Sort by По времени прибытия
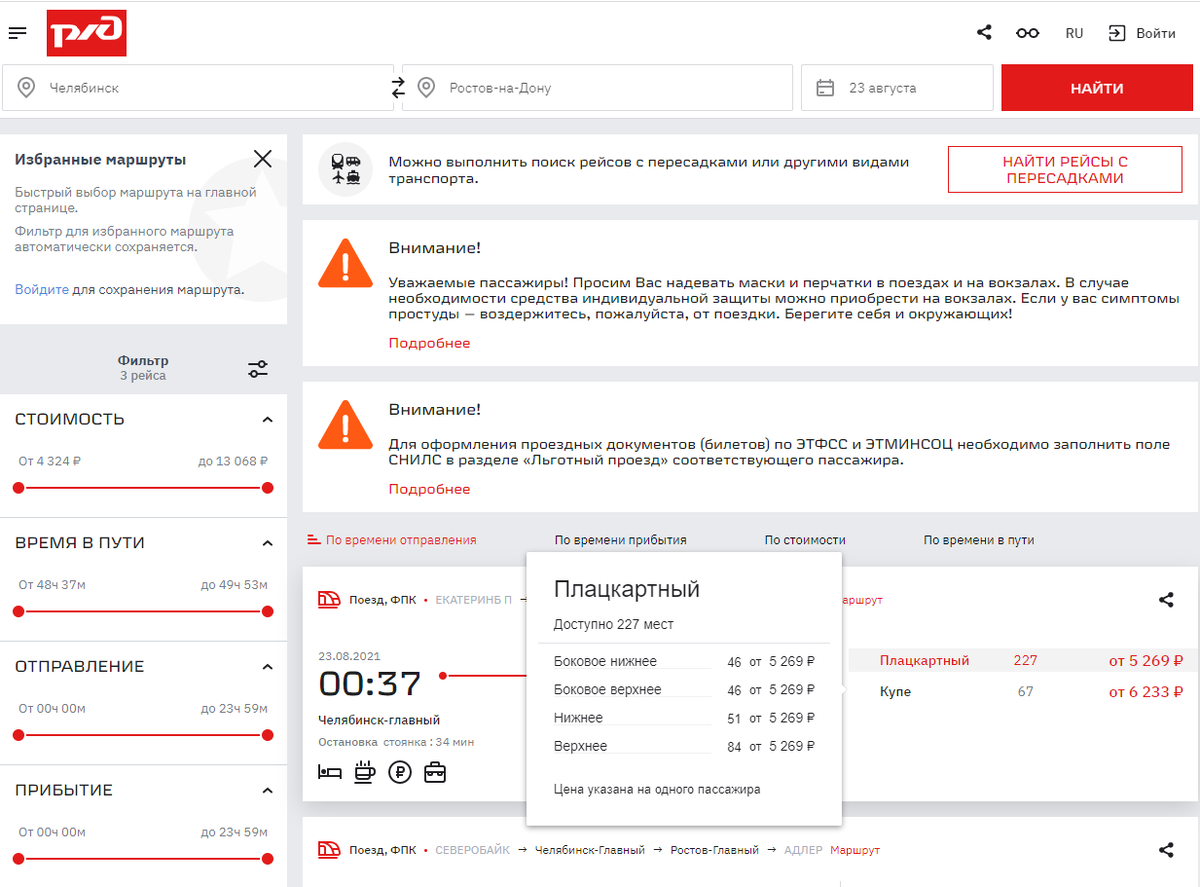Screen dimensions: 1200x887 click(x=620, y=540)
